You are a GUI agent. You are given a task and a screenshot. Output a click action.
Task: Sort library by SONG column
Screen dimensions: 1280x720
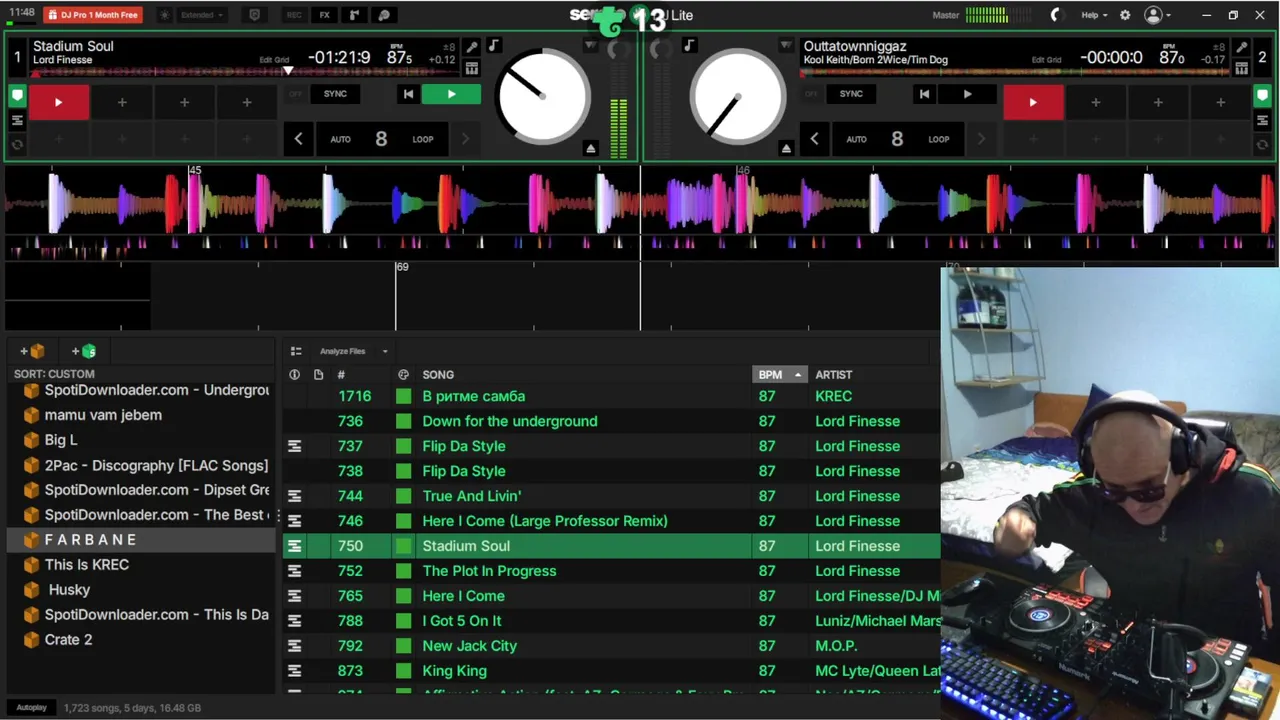click(x=438, y=375)
